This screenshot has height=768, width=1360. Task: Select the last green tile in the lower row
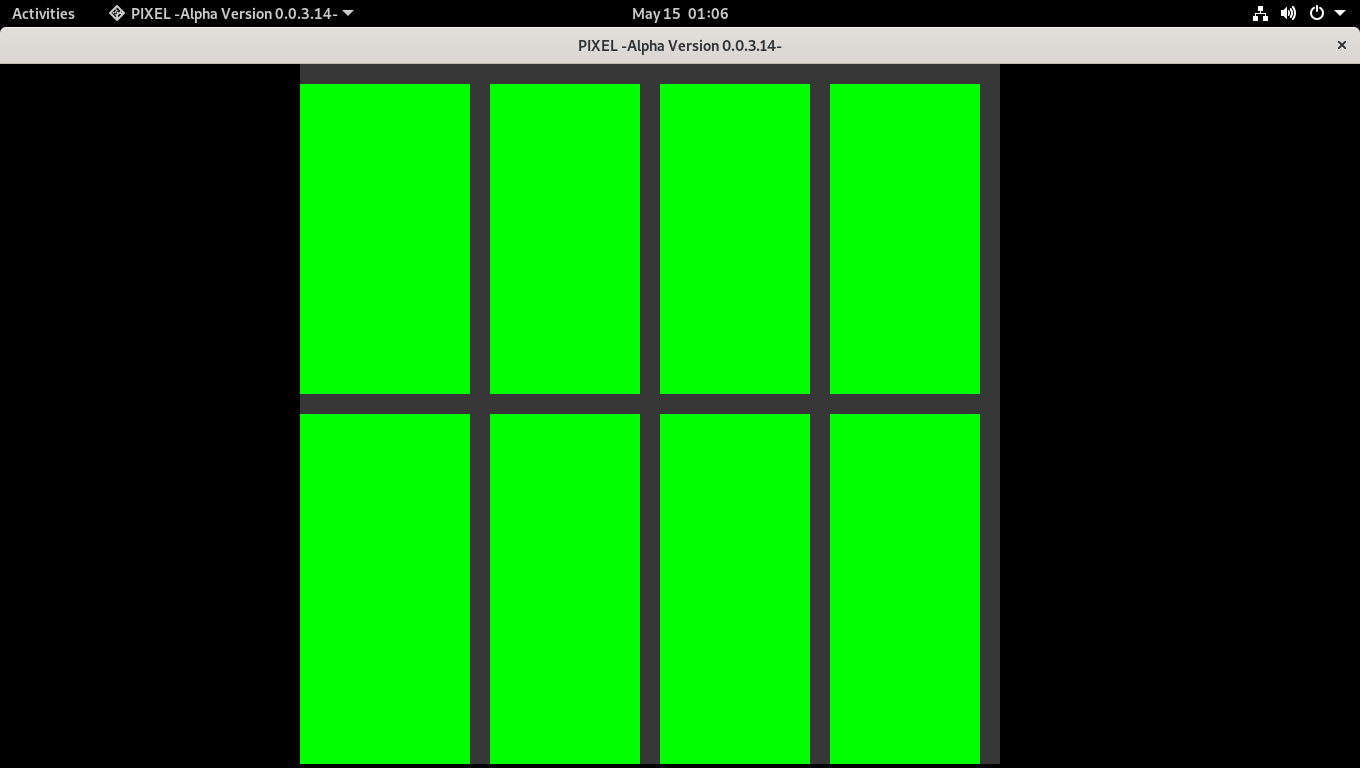pos(905,589)
